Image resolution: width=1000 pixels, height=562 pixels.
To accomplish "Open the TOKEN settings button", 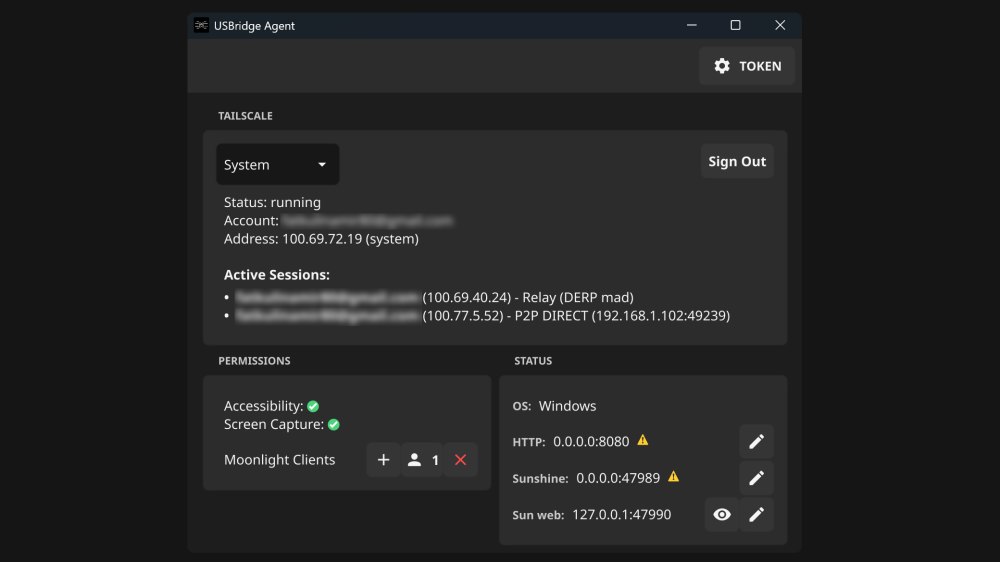I will [747, 66].
